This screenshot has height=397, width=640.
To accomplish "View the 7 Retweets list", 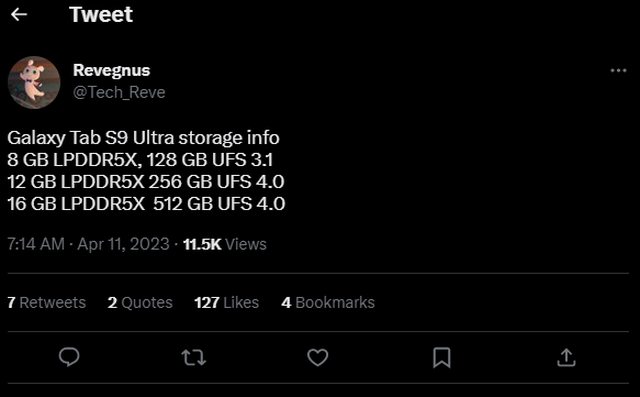I will (x=47, y=302).
